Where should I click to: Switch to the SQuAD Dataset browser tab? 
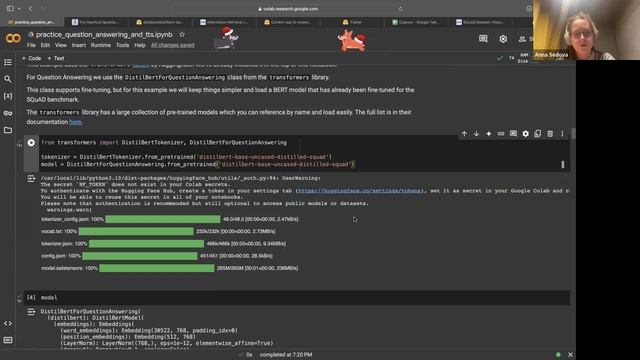pos(480,22)
